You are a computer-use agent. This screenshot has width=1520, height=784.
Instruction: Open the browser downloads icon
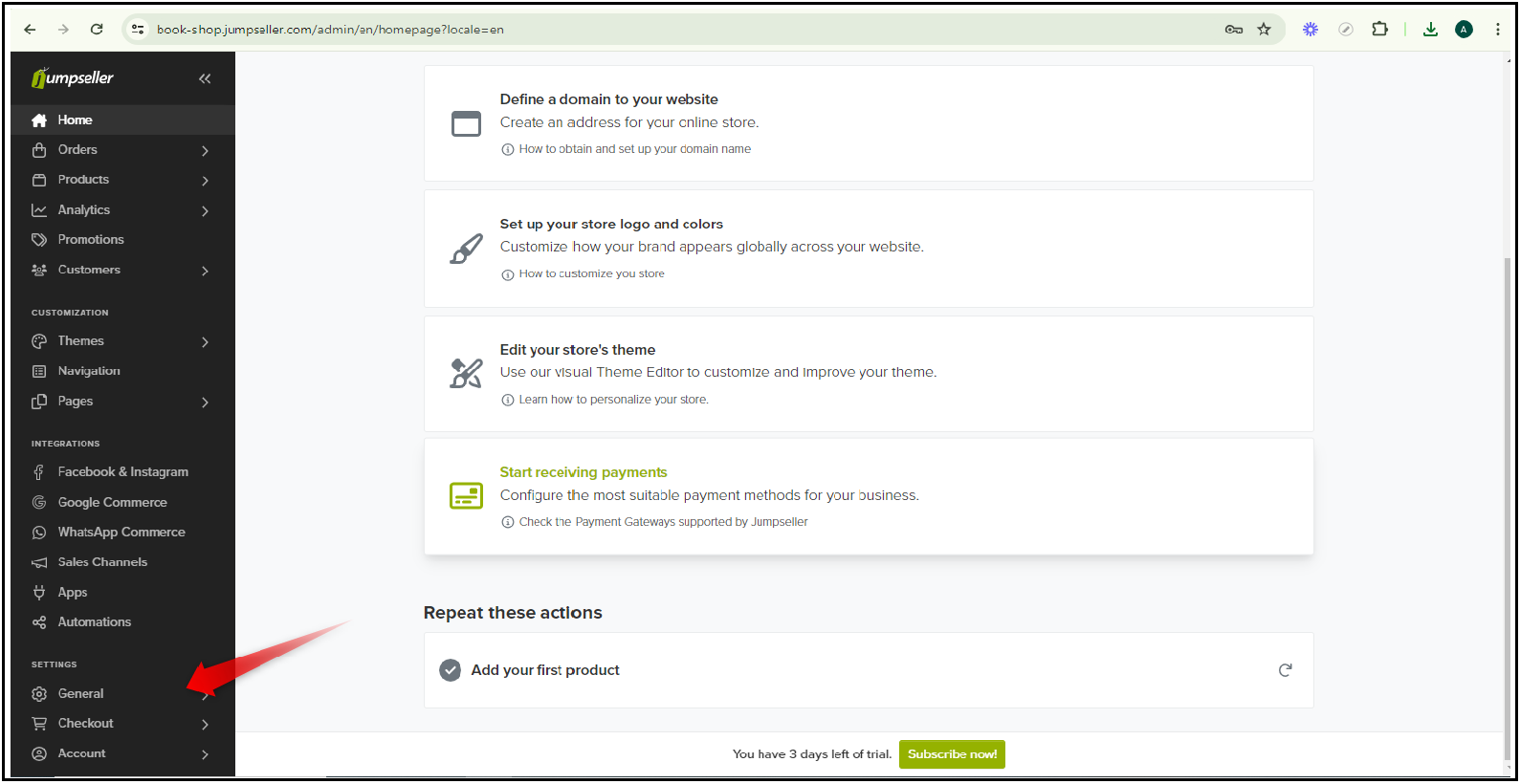tap(1430, 30)
